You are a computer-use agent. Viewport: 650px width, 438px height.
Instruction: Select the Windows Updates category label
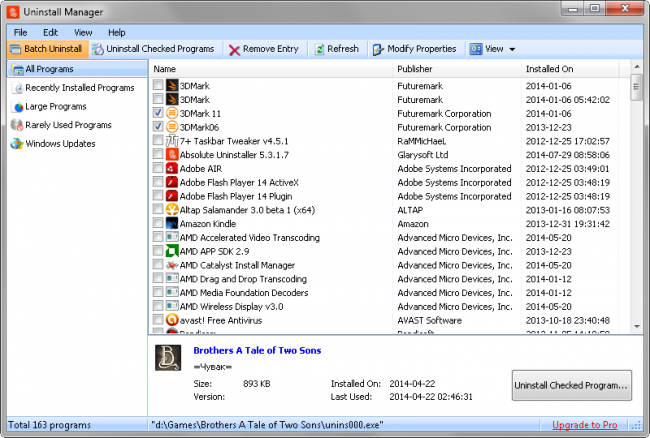(x=61, y=144)
